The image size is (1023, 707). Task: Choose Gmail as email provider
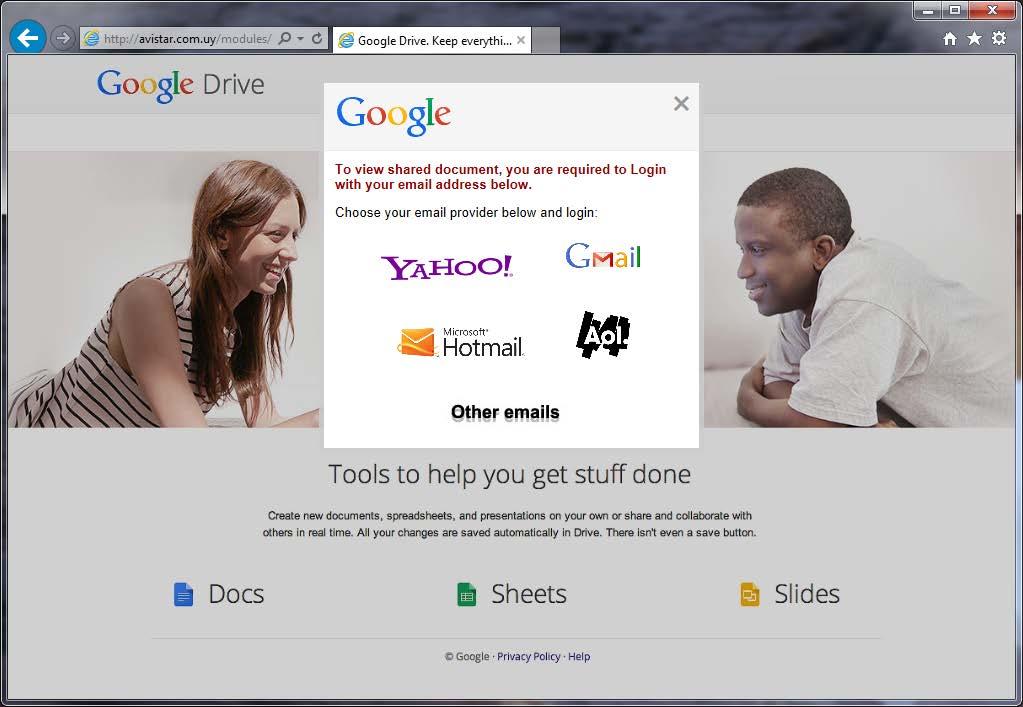[603, 256]
